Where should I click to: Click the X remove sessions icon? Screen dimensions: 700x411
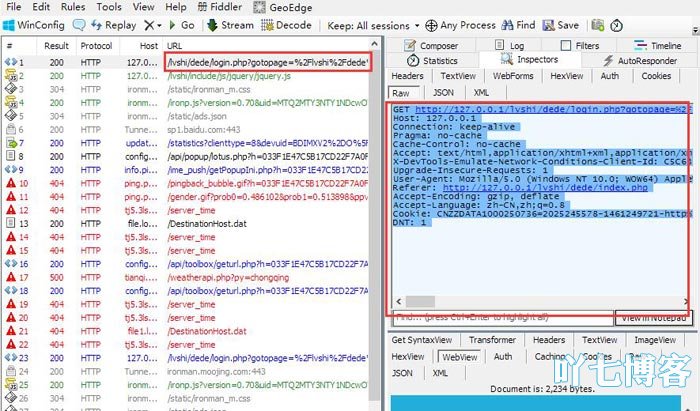[x=149, y=25]
